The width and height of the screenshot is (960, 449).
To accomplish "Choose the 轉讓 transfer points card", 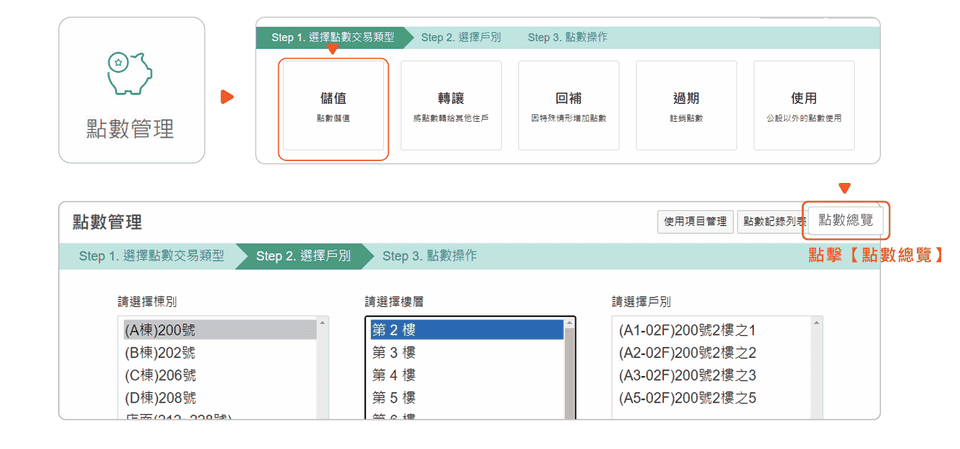I will coord(451,106).
